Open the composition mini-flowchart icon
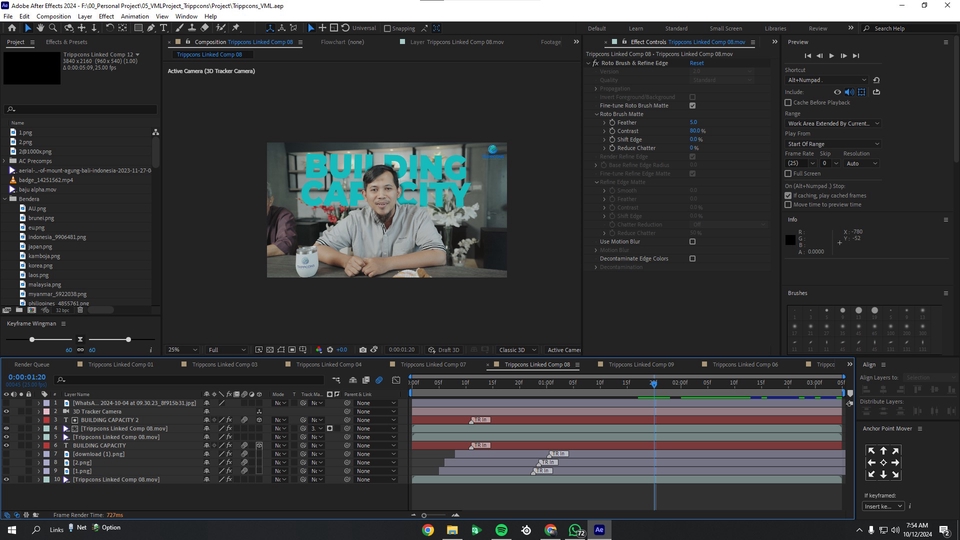 336,380
